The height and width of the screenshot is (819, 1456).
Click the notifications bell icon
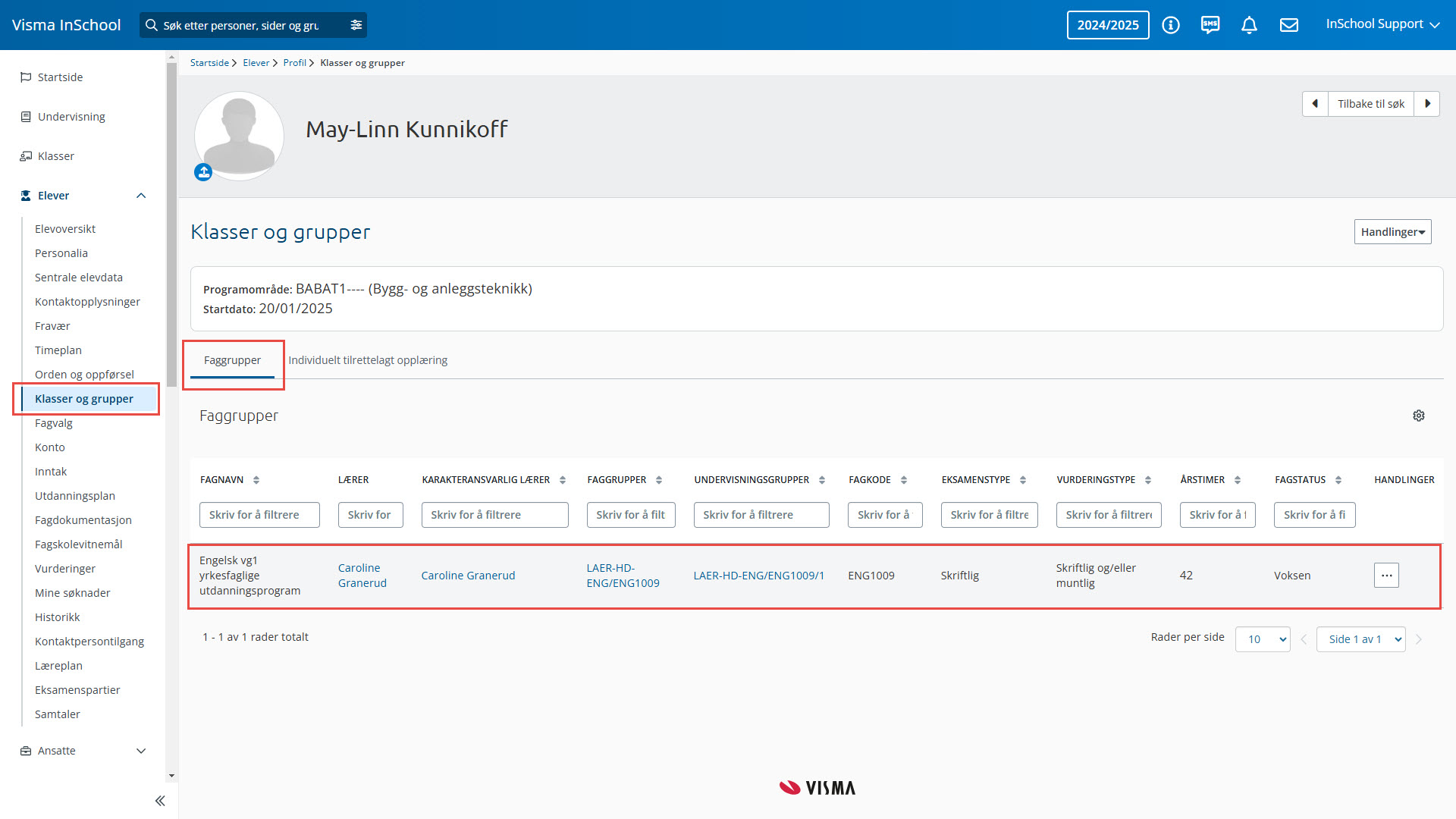[1249, 25]
